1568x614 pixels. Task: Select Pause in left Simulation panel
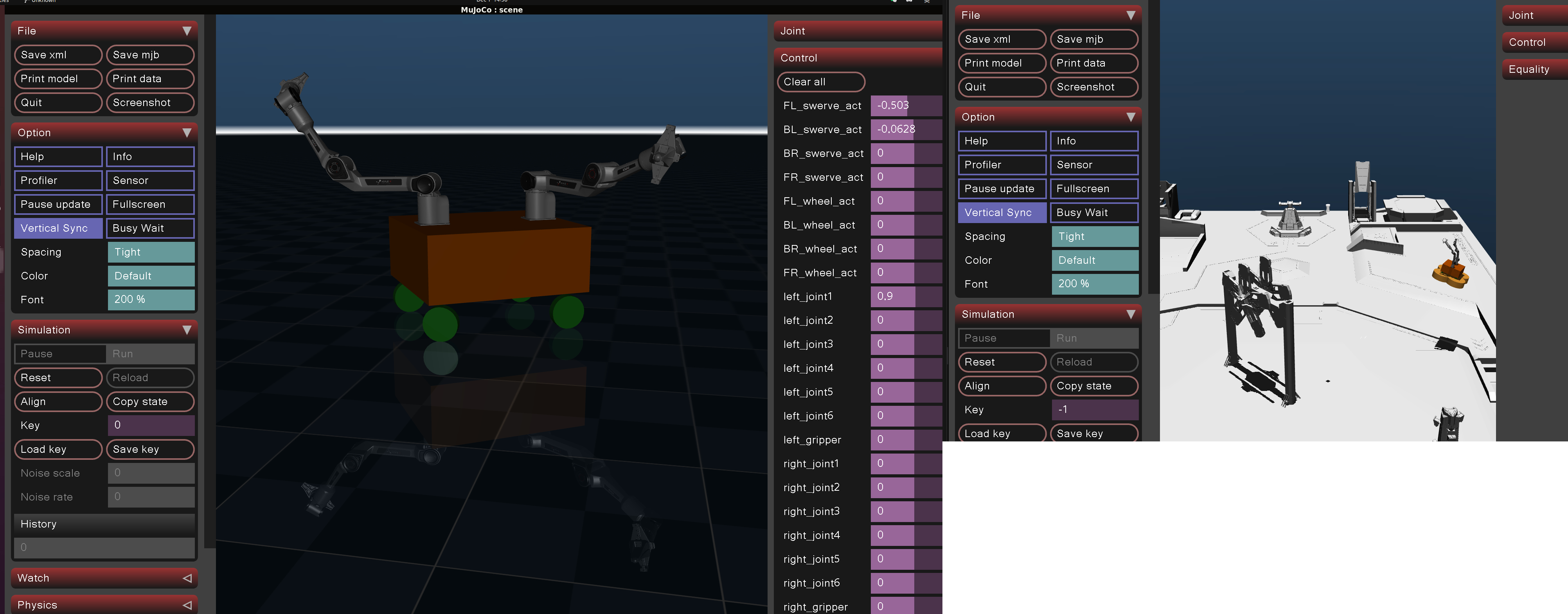[x=59, y=354]
